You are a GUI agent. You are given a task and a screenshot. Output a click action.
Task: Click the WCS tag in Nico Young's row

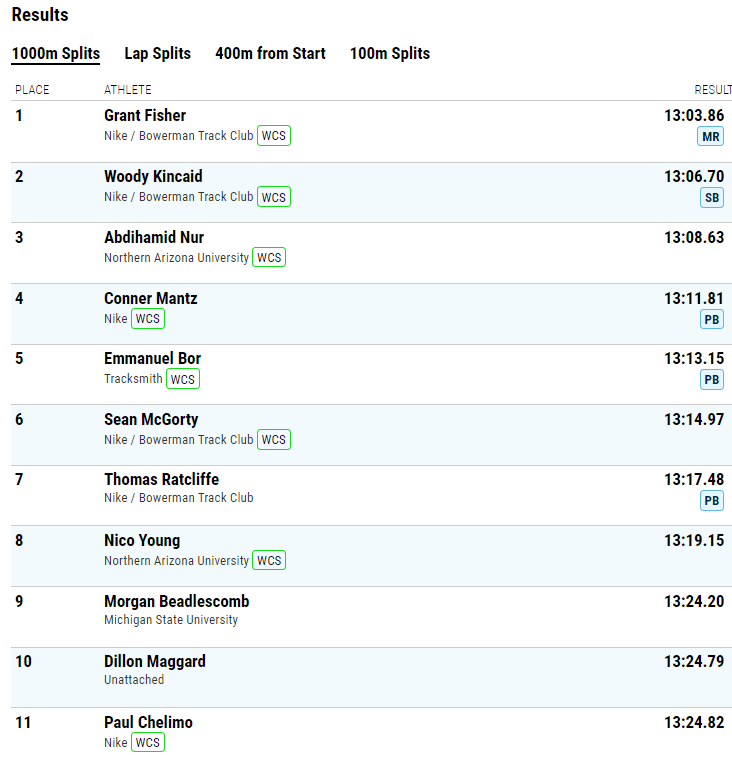pyautogui.click(x=269, y=561)
